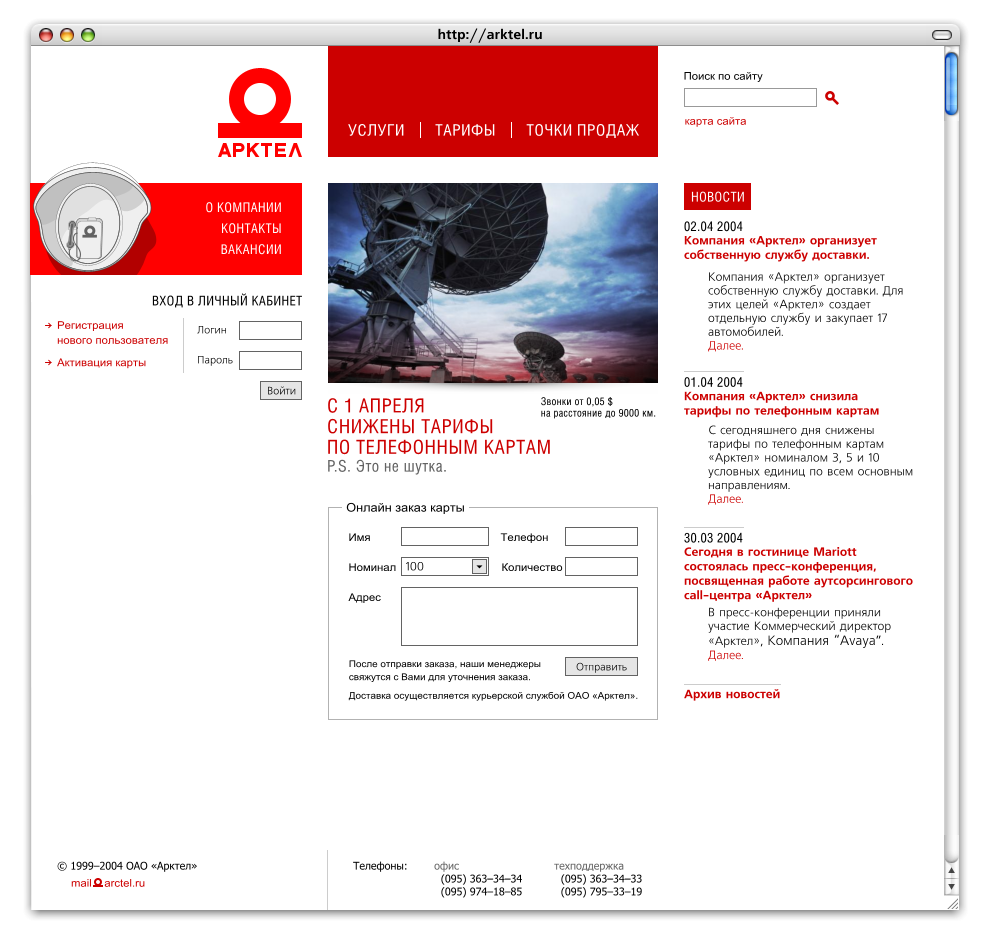Click Активация карты link
988x947 pixels.
click(101, 362)
